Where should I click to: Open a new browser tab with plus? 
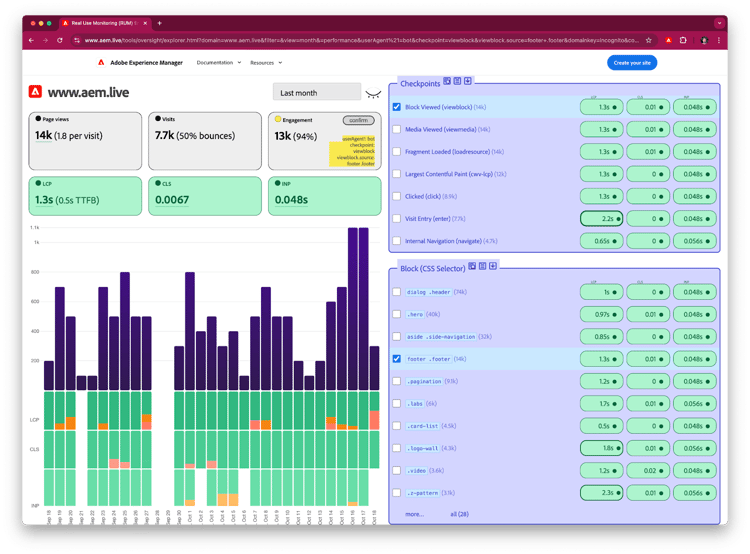pyautogui.click(x=160, y=23)
